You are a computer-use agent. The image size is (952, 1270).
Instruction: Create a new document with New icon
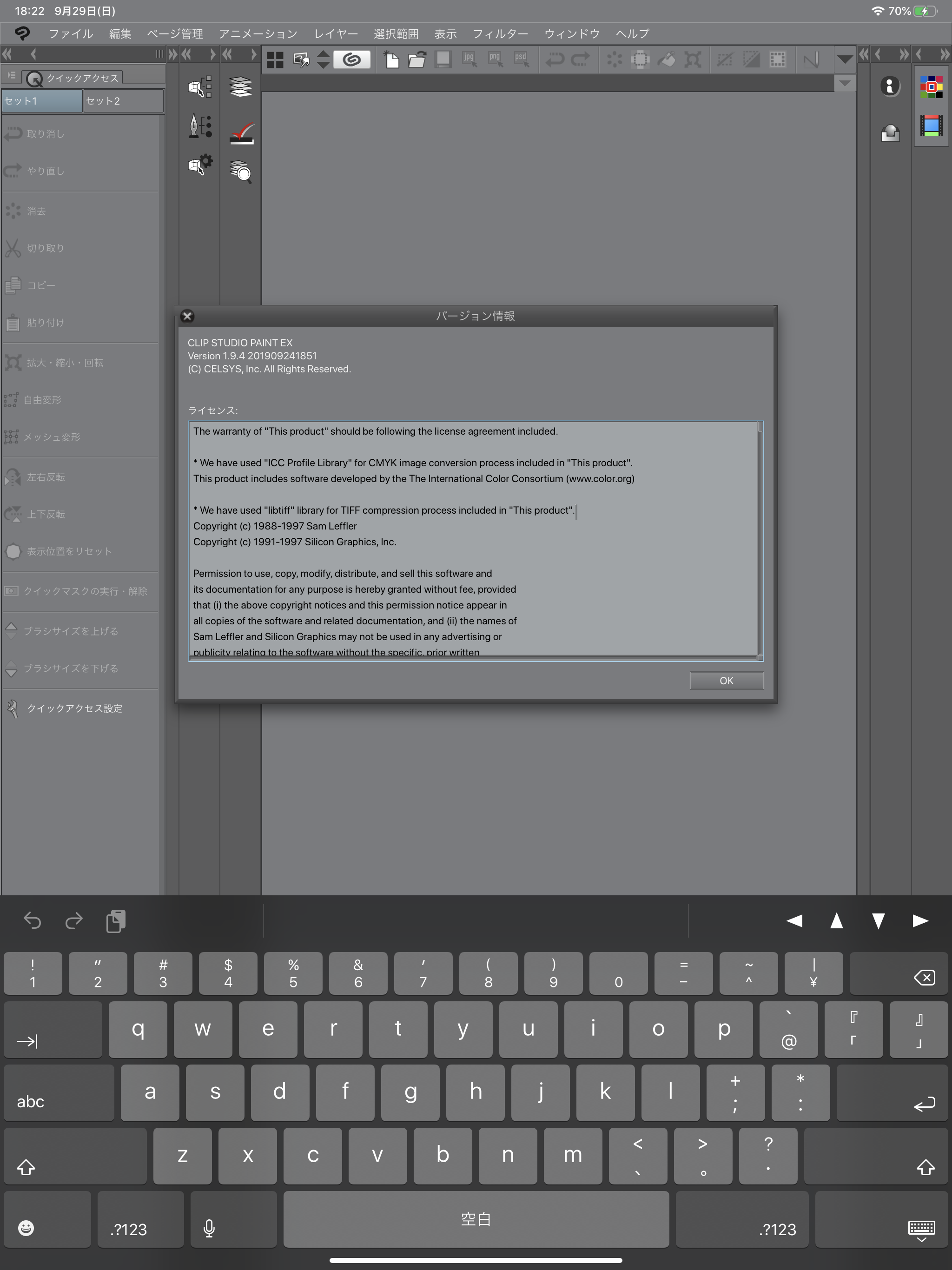391,60
